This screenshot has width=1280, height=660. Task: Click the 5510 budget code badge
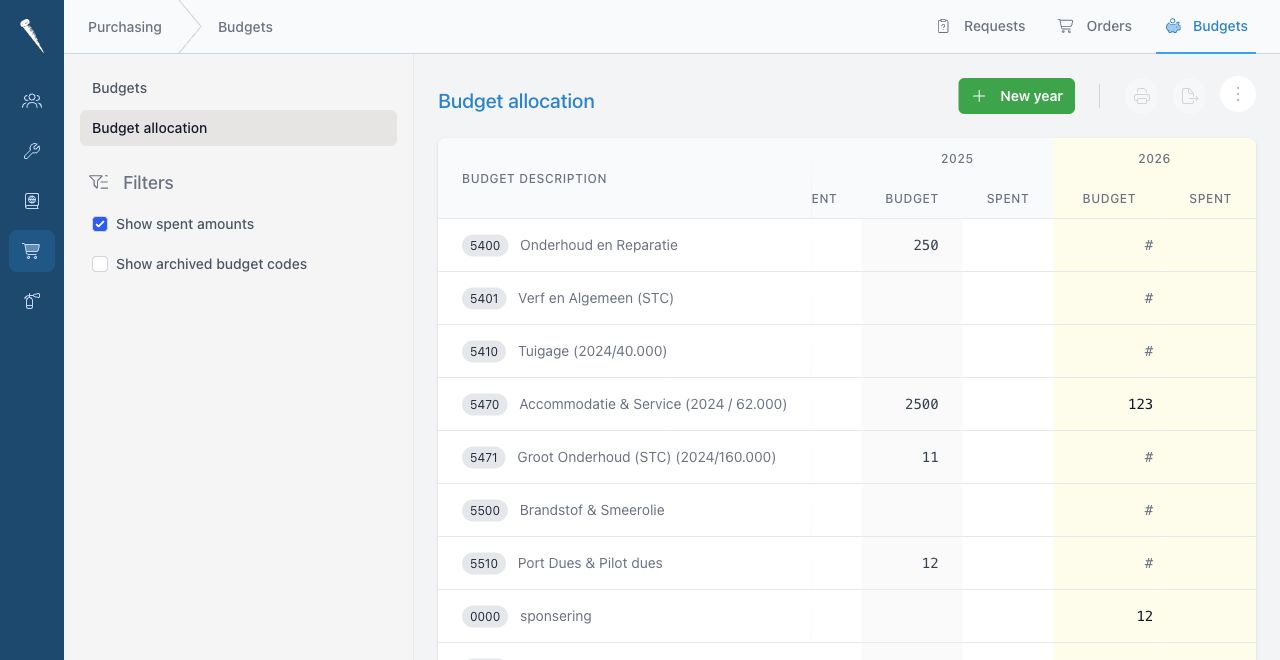point(484,563)
